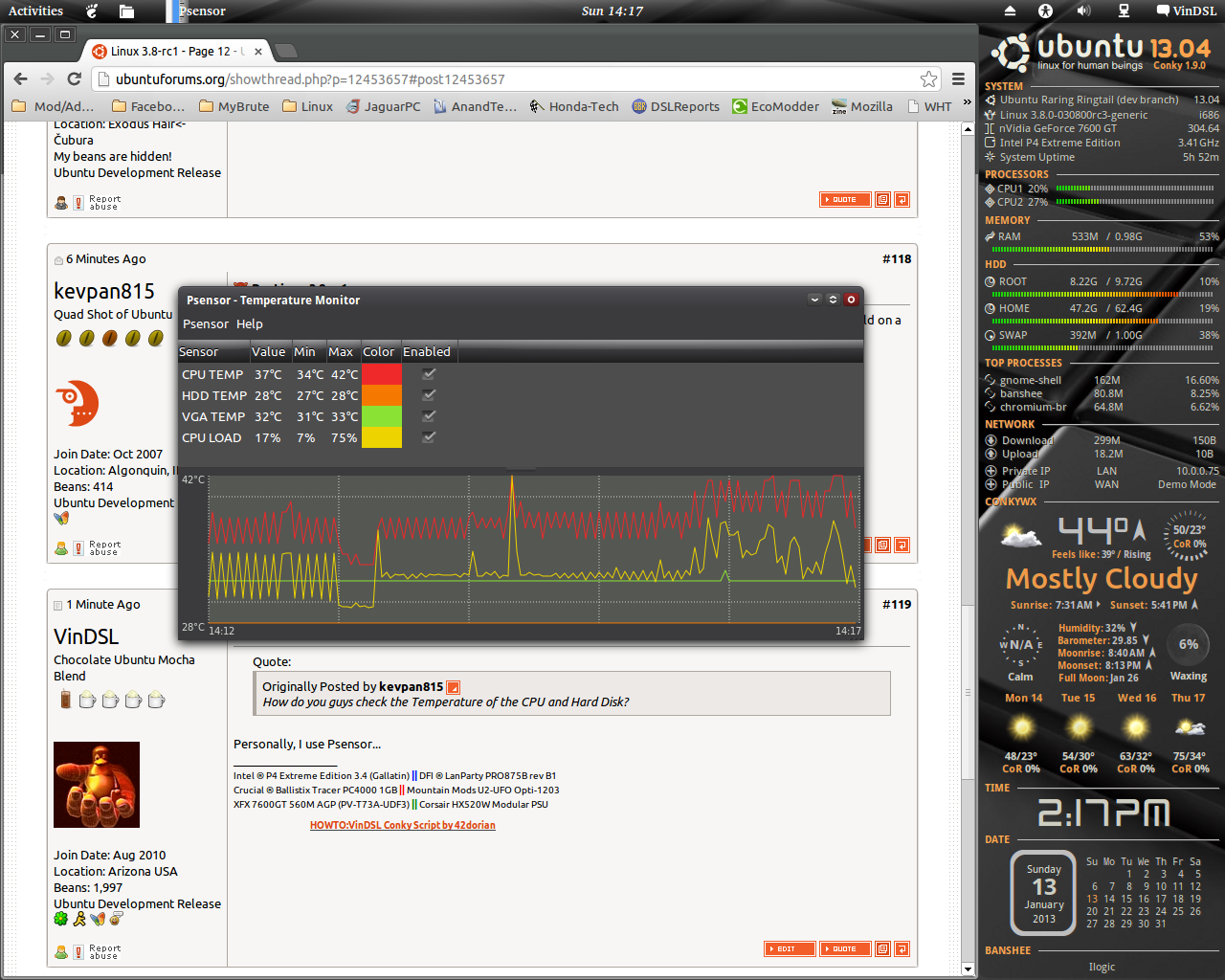Close the Linux 3.8-rc1 browser tab
This screenshot has width=1225, height=980.
pos(258,52)
